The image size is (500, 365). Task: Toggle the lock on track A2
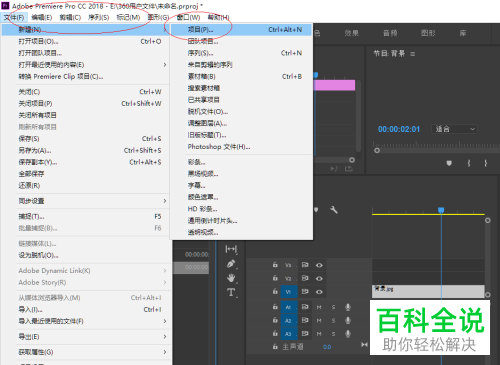coord(275,320)
